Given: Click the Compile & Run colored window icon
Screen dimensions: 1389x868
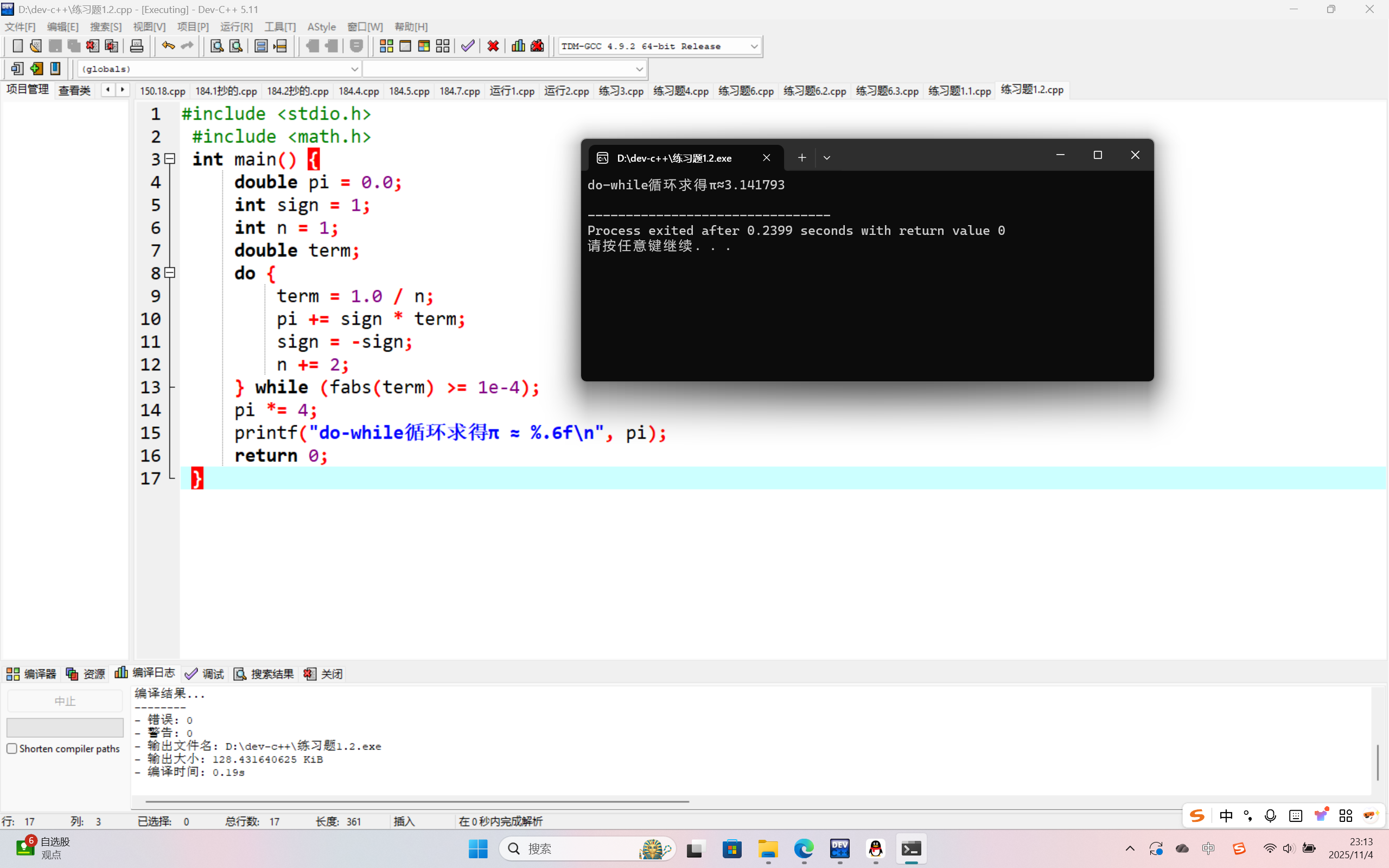Looking at the screenshot, I should pos(424,46).
